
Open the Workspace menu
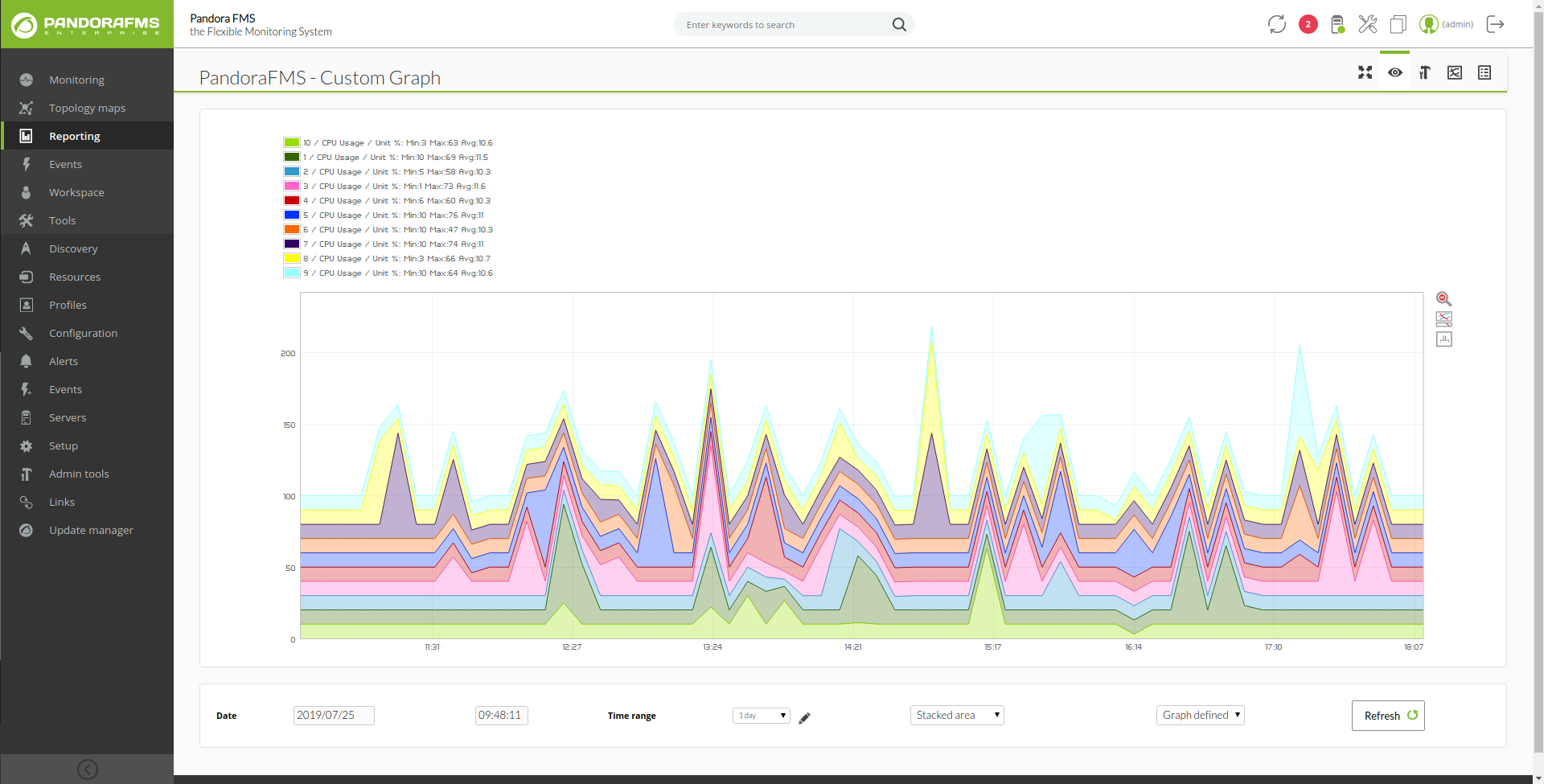87,192
